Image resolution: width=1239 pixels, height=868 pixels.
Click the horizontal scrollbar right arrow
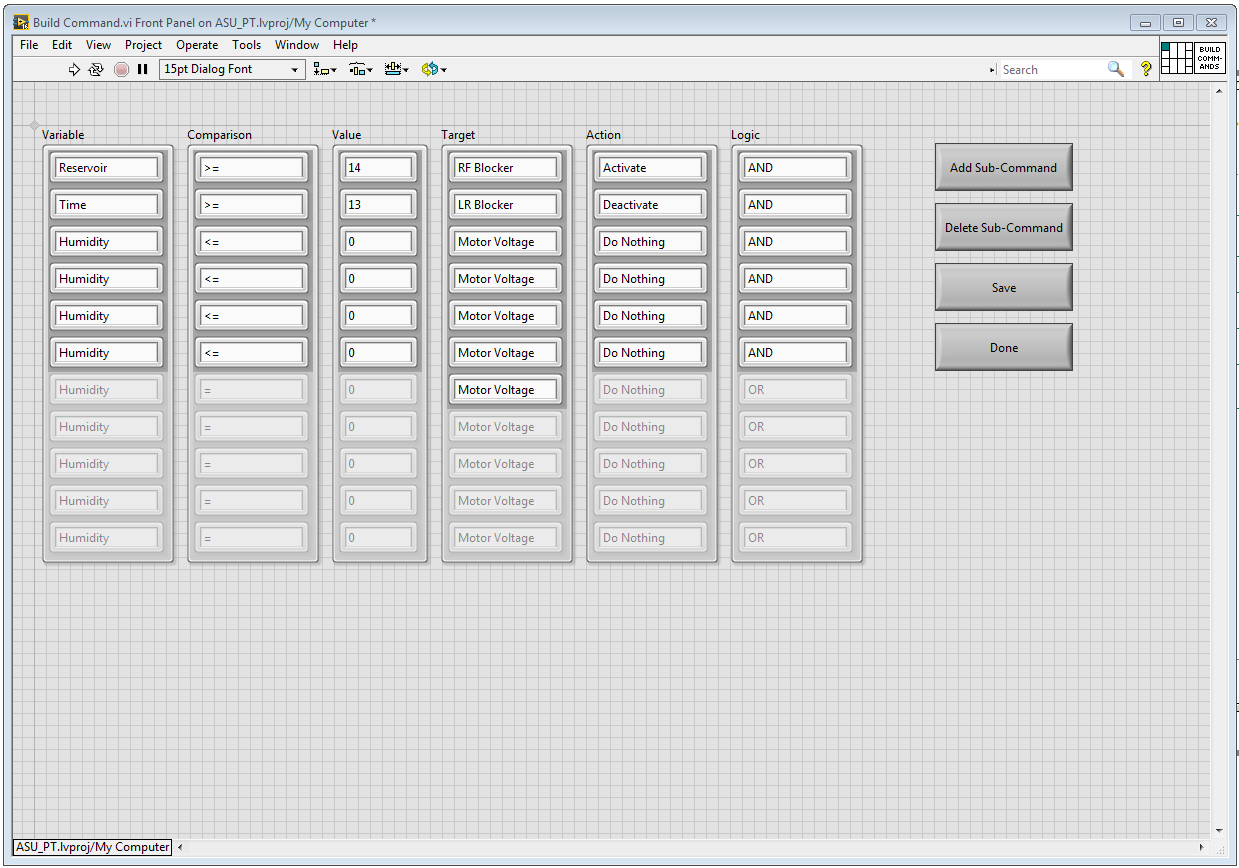click(1203, 847)
